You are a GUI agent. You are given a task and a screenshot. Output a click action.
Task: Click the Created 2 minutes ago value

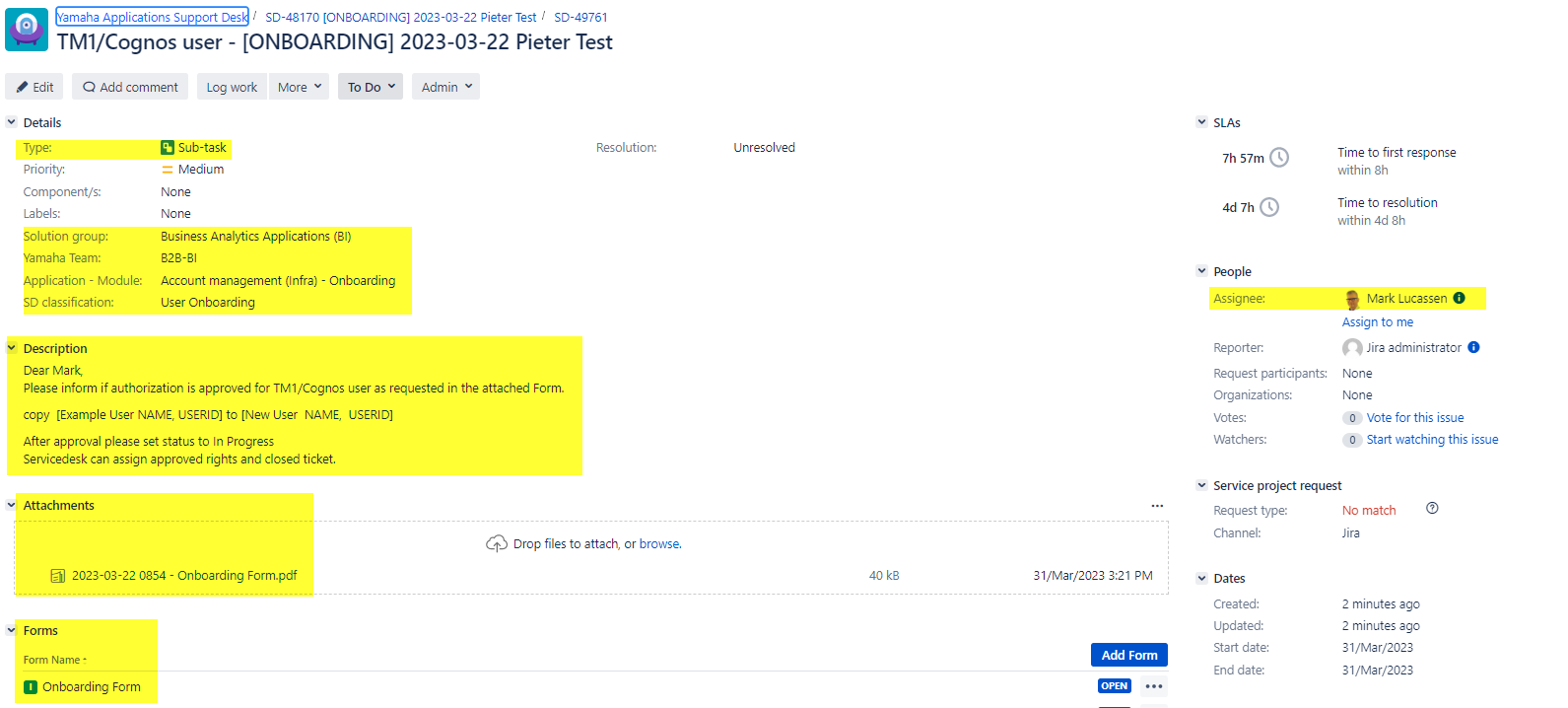[1381, 604]
